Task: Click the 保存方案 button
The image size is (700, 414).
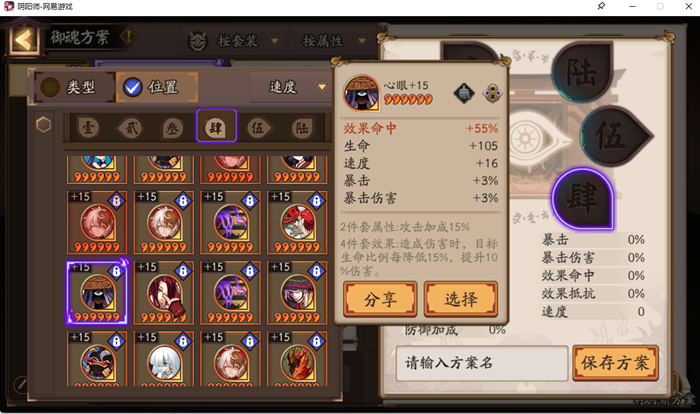Action: pyautogui.click(x=615, y=363)
